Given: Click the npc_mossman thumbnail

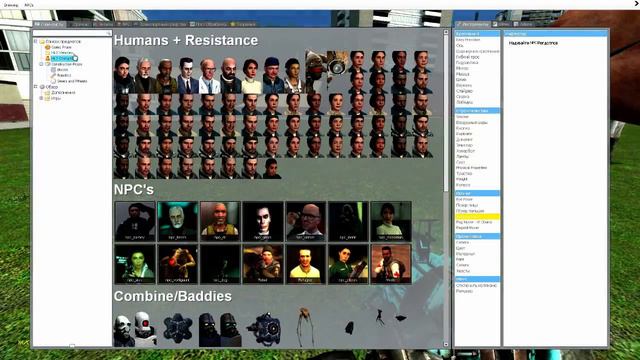Looking at the screenshot, I should [x=391, y=221].
